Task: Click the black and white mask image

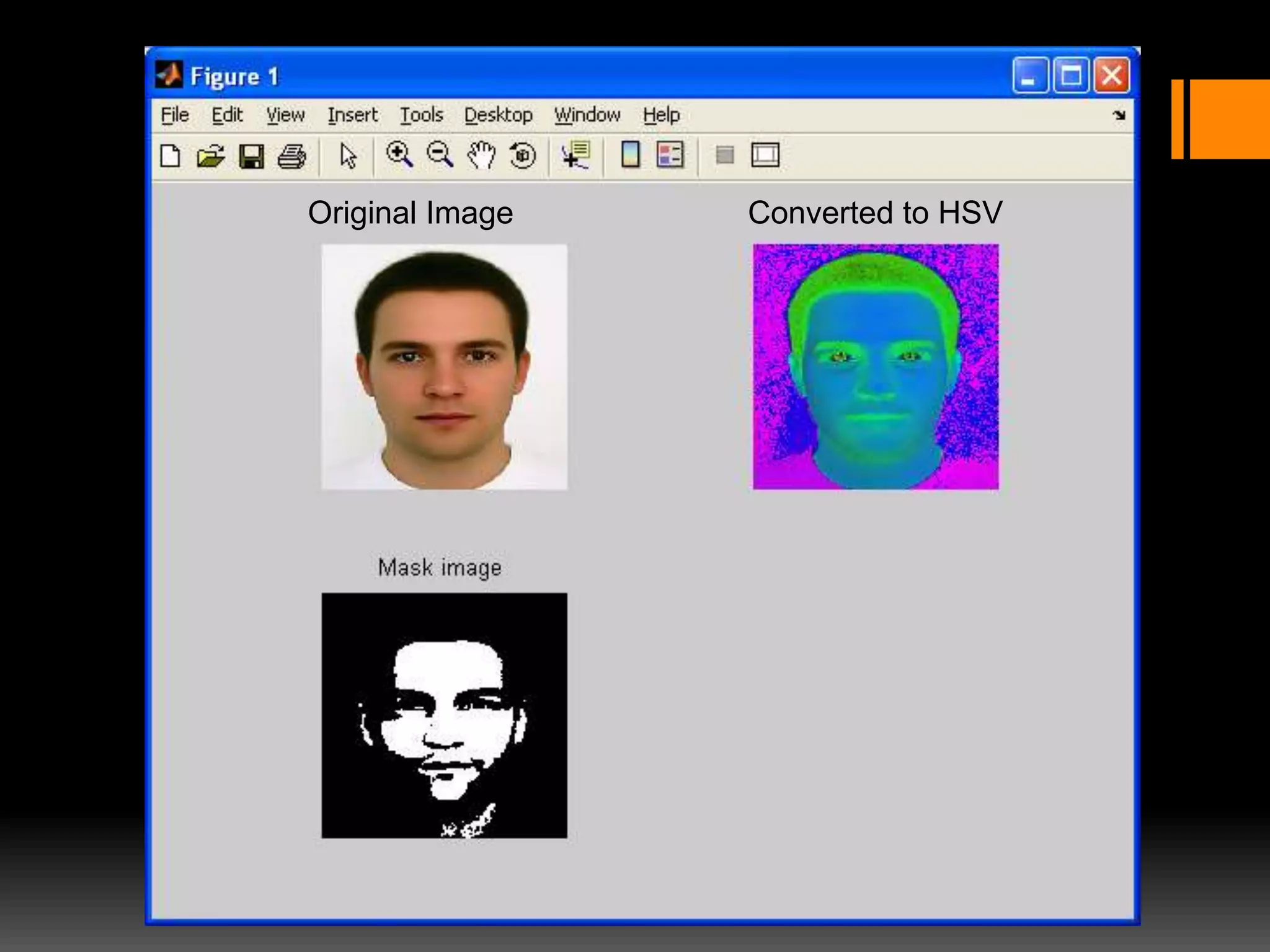Action: [x=444, y=716]
